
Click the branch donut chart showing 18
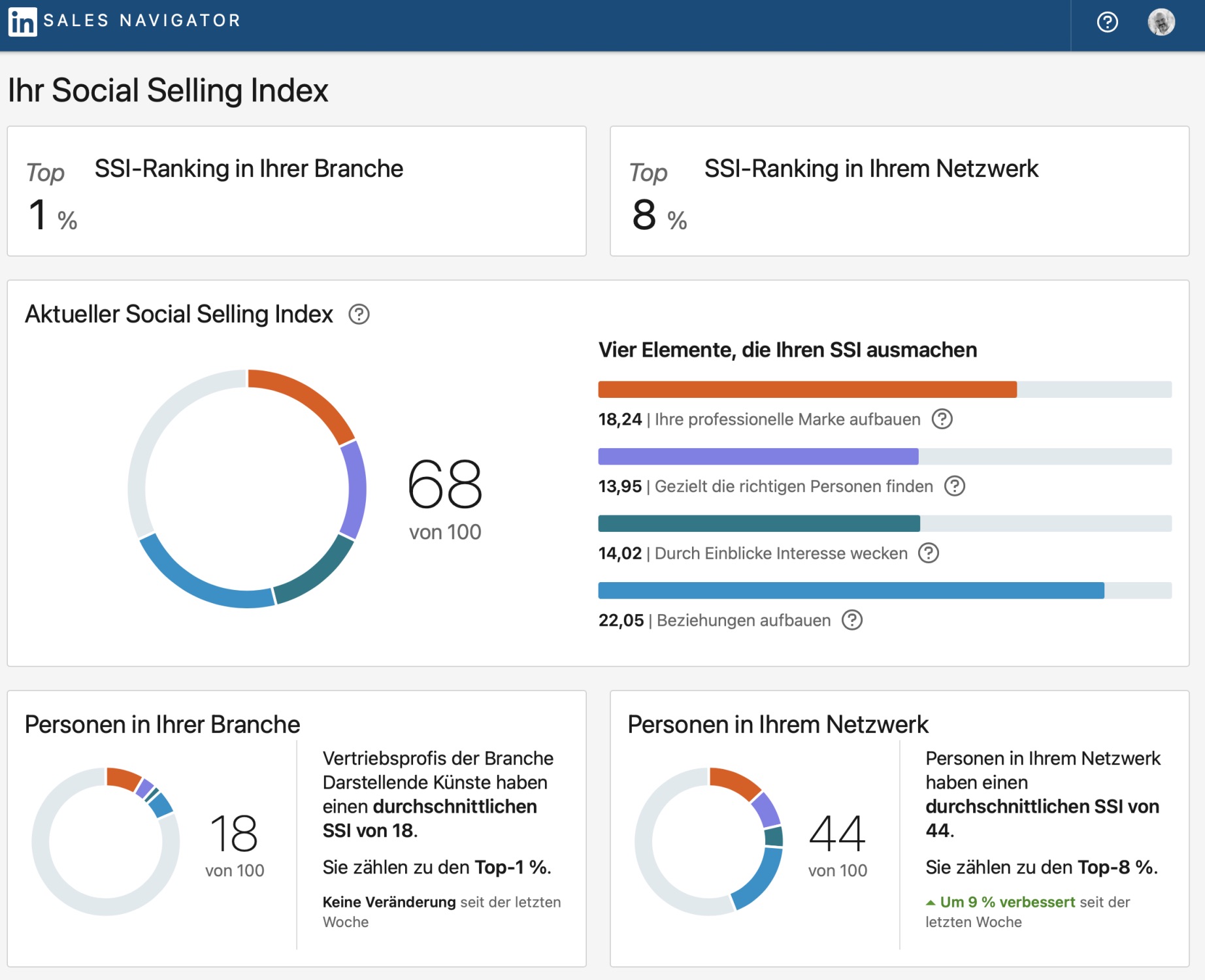click(106, 841)
